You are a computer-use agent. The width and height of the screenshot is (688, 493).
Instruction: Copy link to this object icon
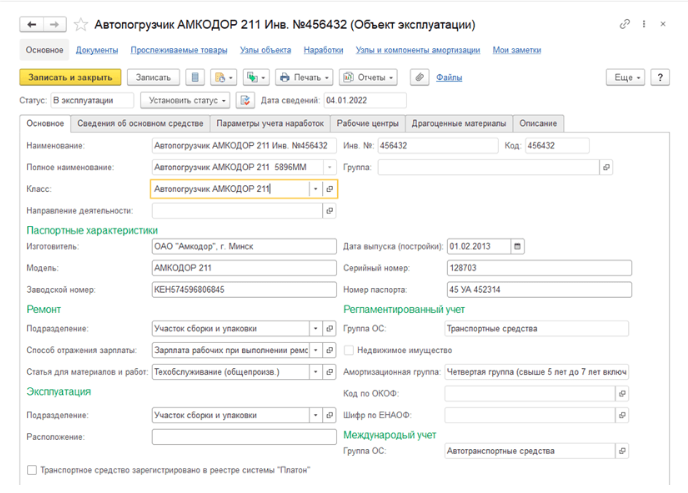click(x=625, y=24)
